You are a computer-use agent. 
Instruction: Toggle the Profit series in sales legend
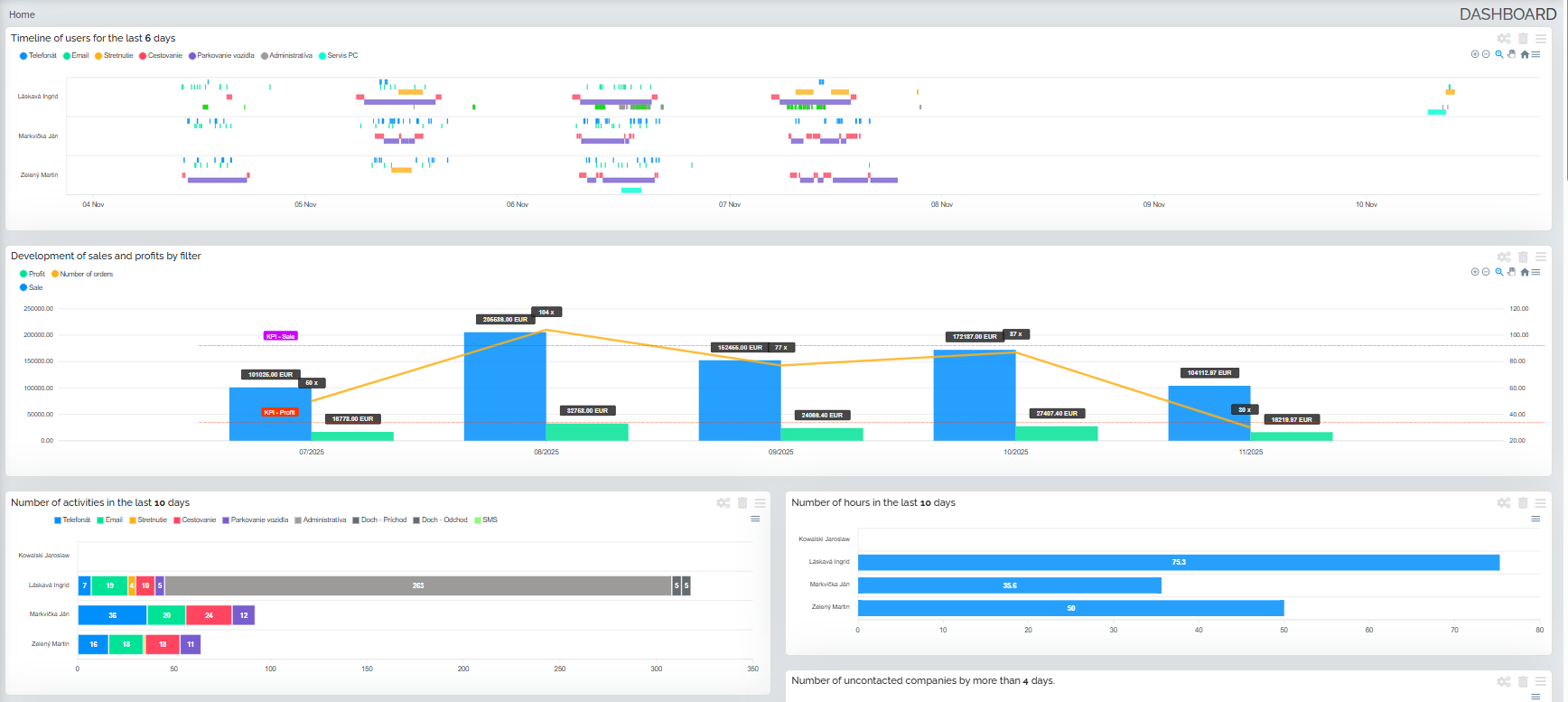point(36,274)
